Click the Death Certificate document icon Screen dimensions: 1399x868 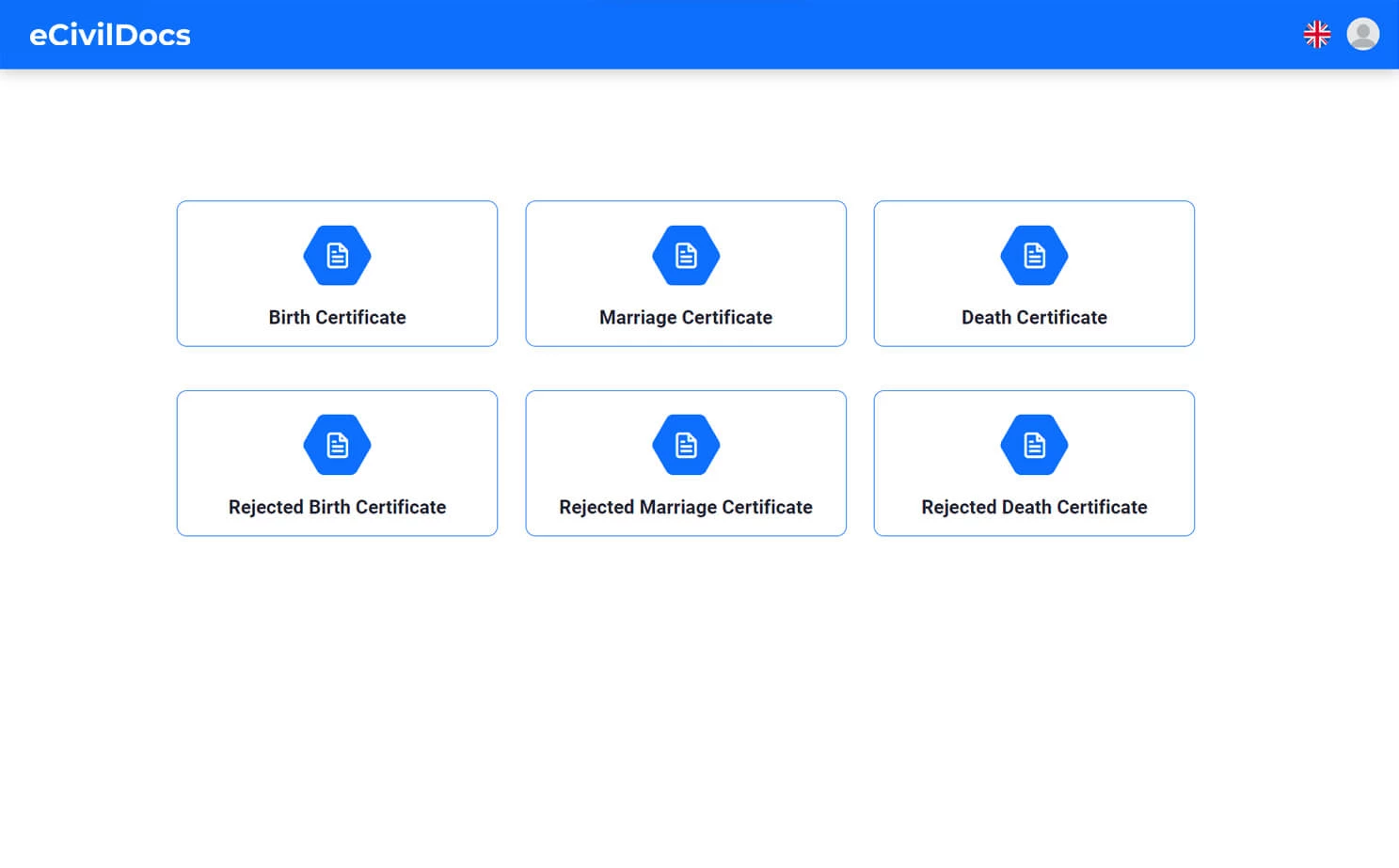coord(1033,255)
